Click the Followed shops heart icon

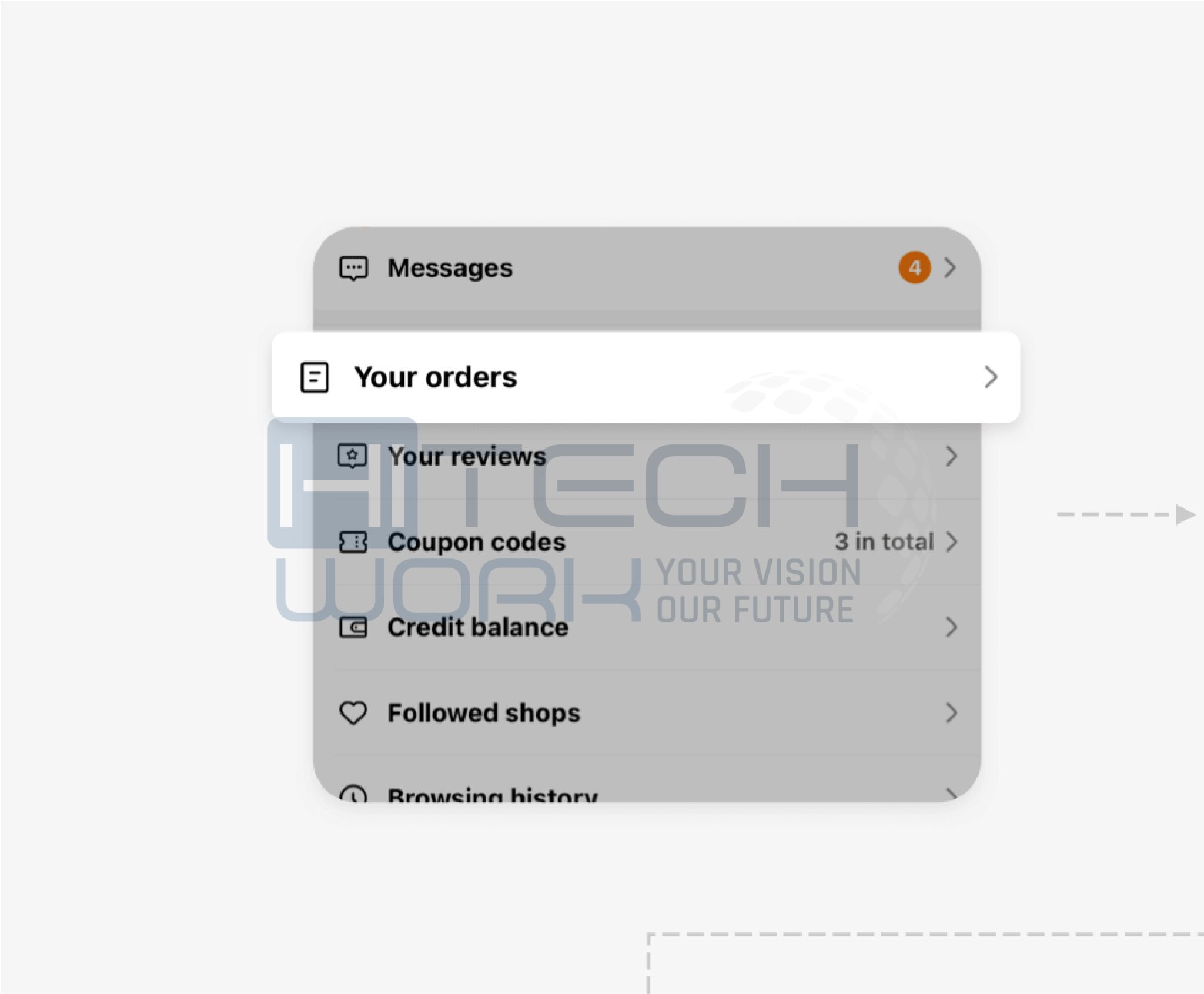353,713
